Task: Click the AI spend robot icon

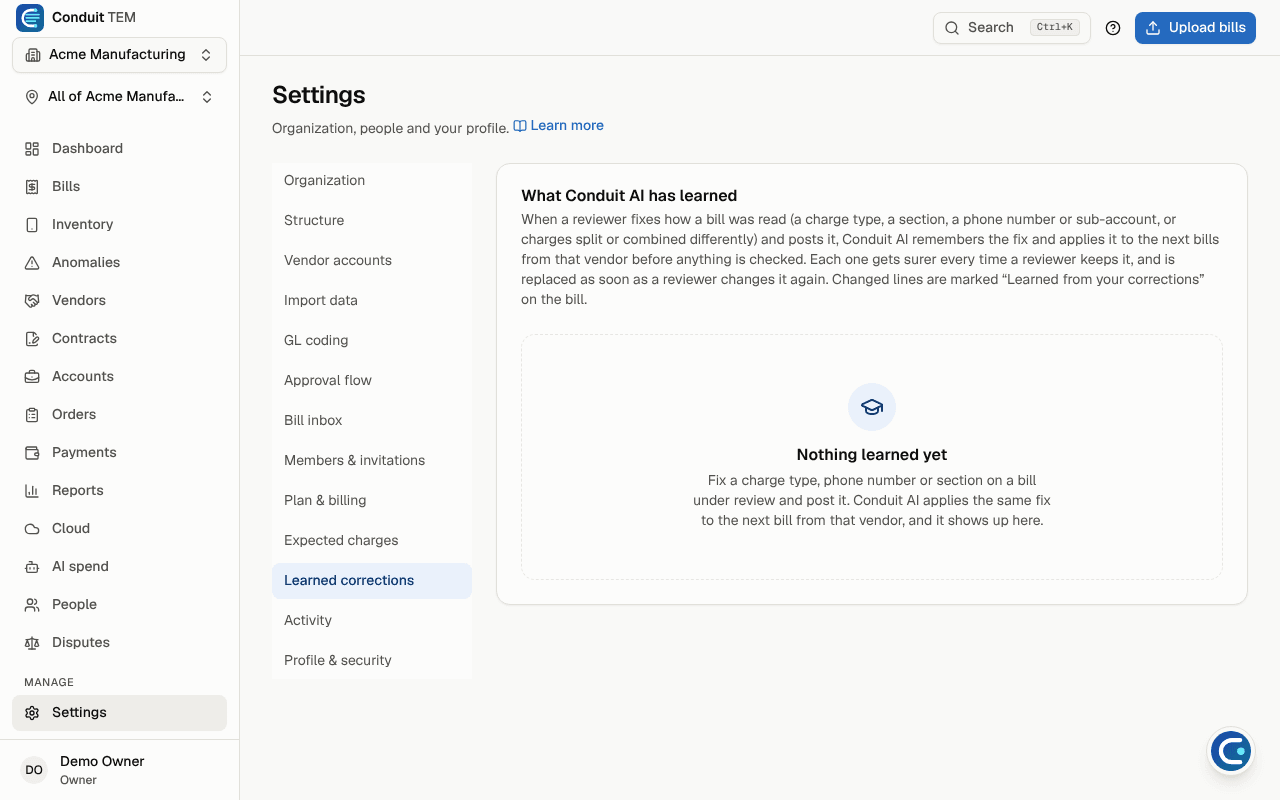Action: click(x=32, y=566)
